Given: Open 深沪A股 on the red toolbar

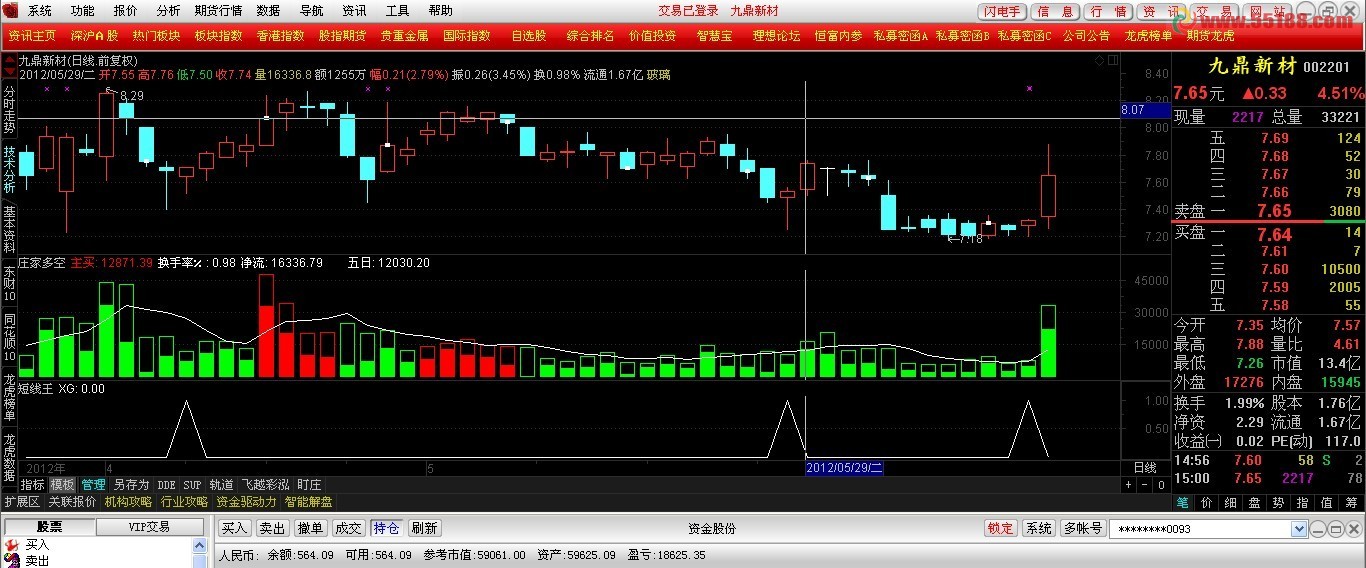Looking at the screenshot, I should pyautogui.click(x=94, y=35).
